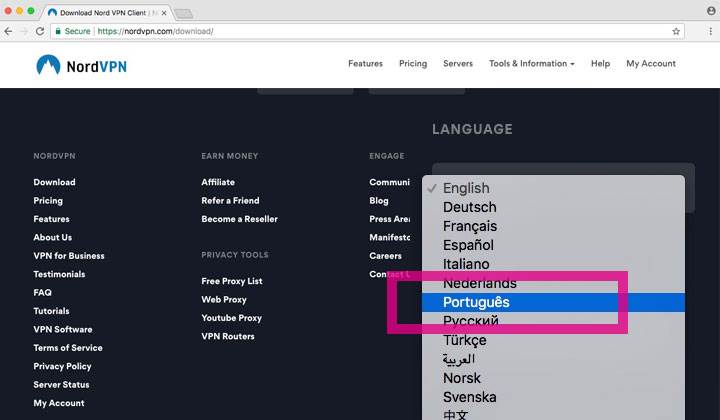Open the VPN for Business link
The image size is (720, 420).
click(68, 256)
